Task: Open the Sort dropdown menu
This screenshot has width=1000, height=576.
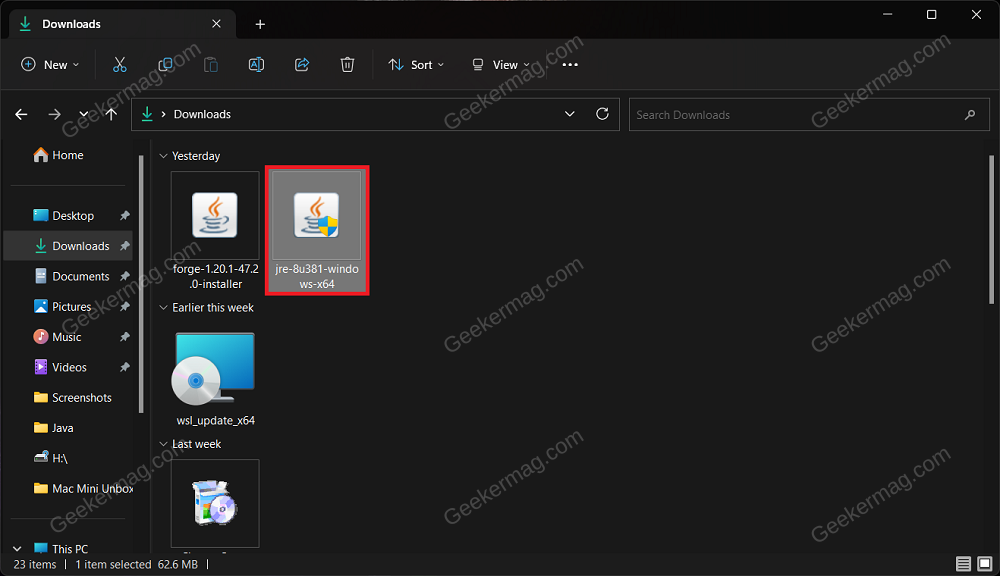Action: coord(416,64)
